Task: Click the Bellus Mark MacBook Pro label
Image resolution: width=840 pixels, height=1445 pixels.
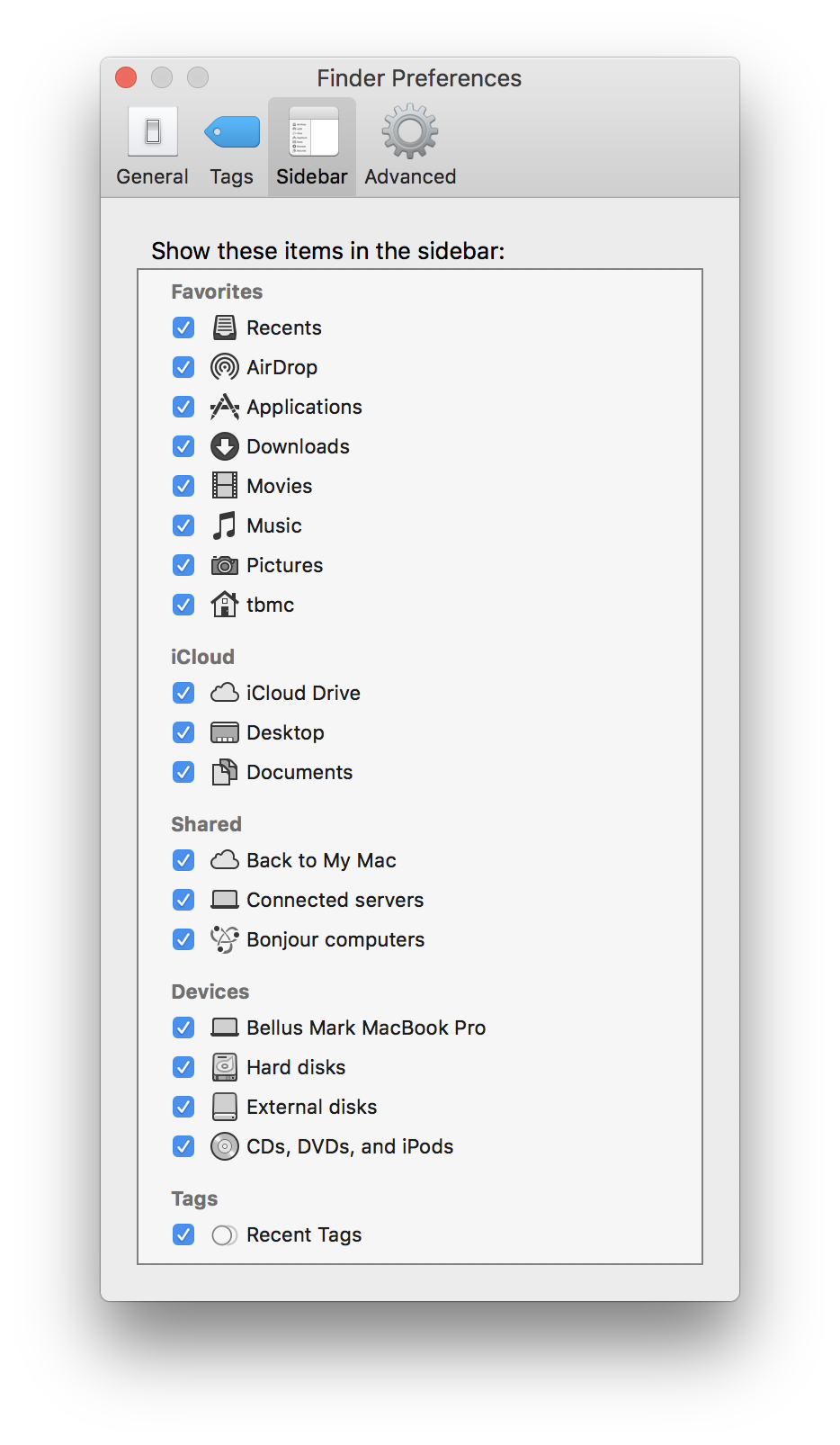Action: (366, 1028)
